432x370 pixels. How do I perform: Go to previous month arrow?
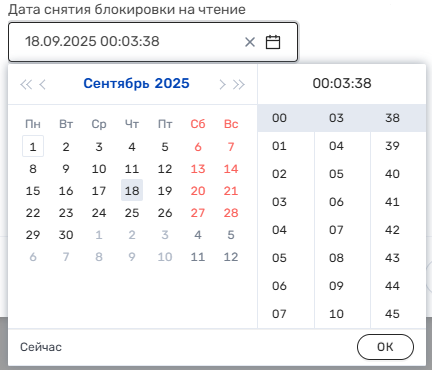[42, 84]
